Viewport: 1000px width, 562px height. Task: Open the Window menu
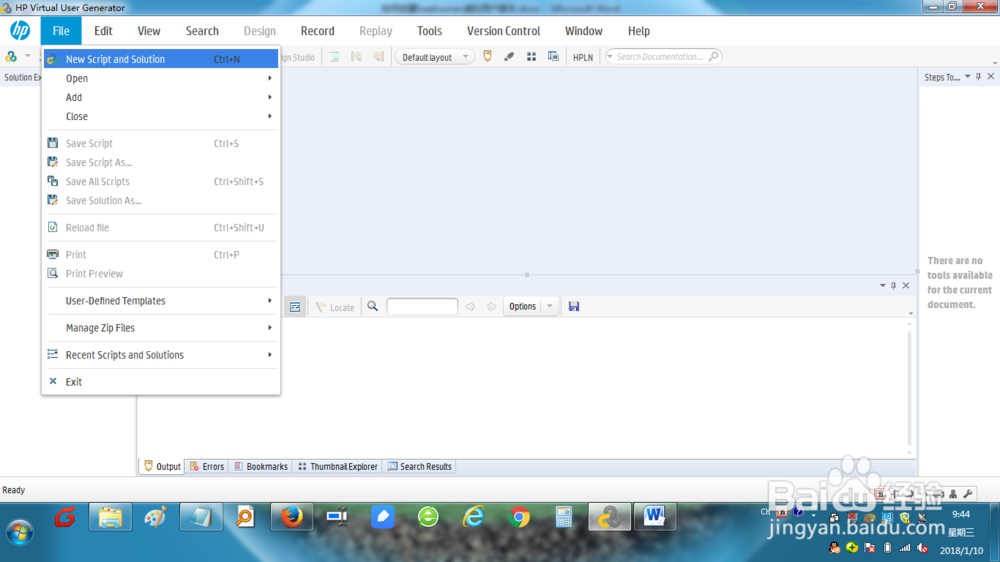click(x=584, y=31)
